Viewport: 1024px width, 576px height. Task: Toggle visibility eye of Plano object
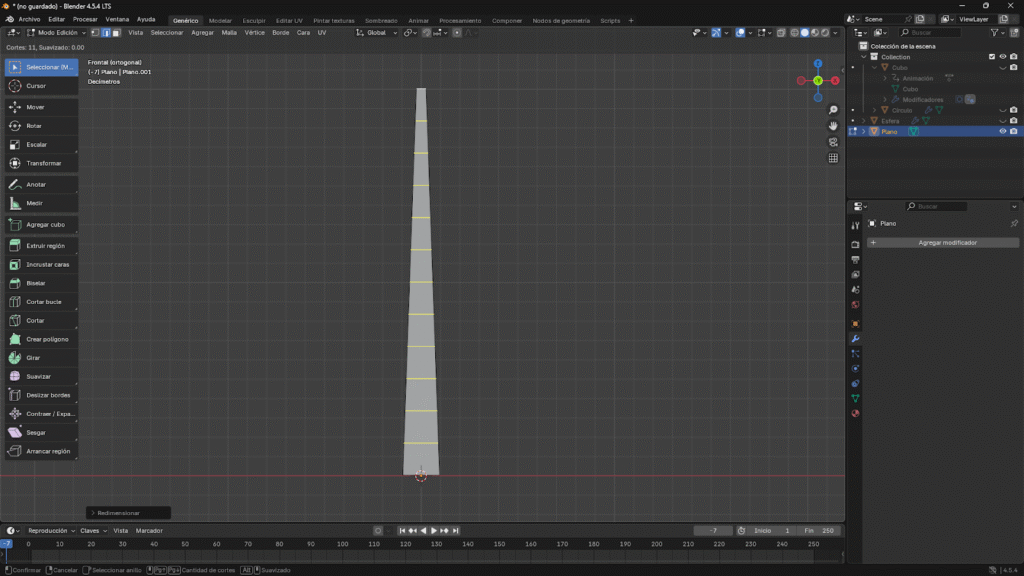point(1002,131)
